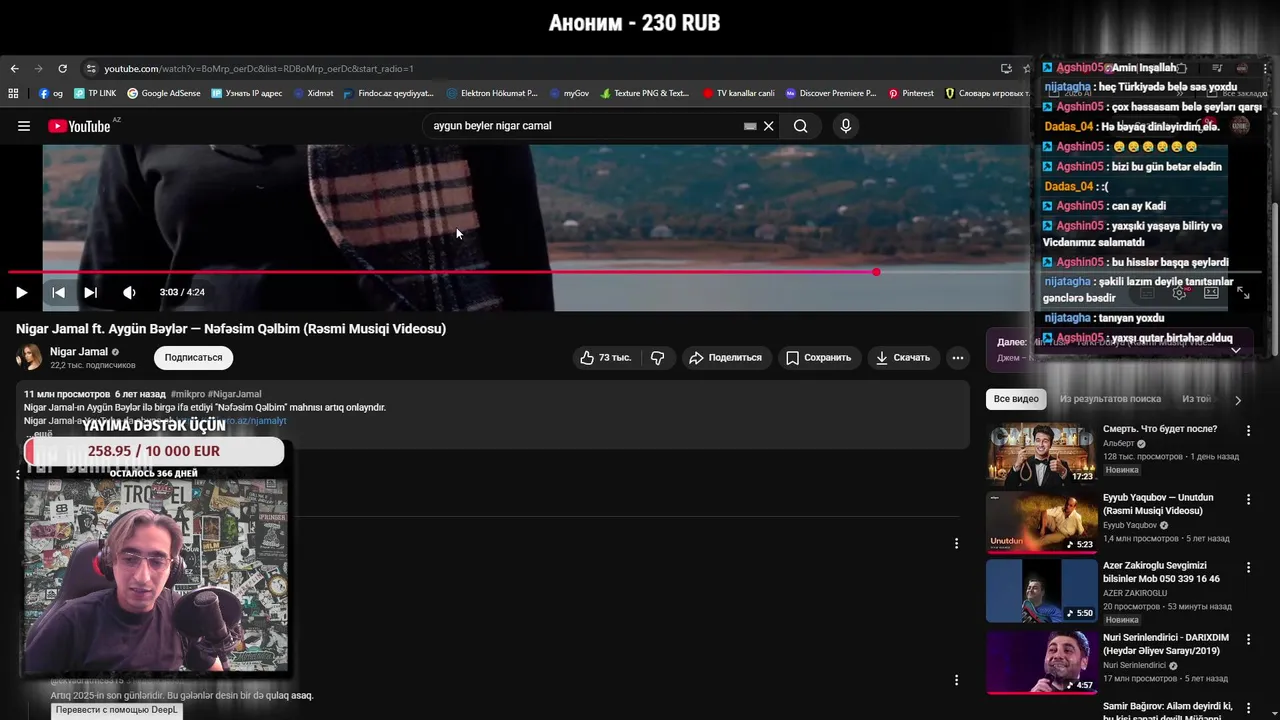Open options menu for the upper comment
This screenshot has height=720, width=1280.
tap(956, 543)
